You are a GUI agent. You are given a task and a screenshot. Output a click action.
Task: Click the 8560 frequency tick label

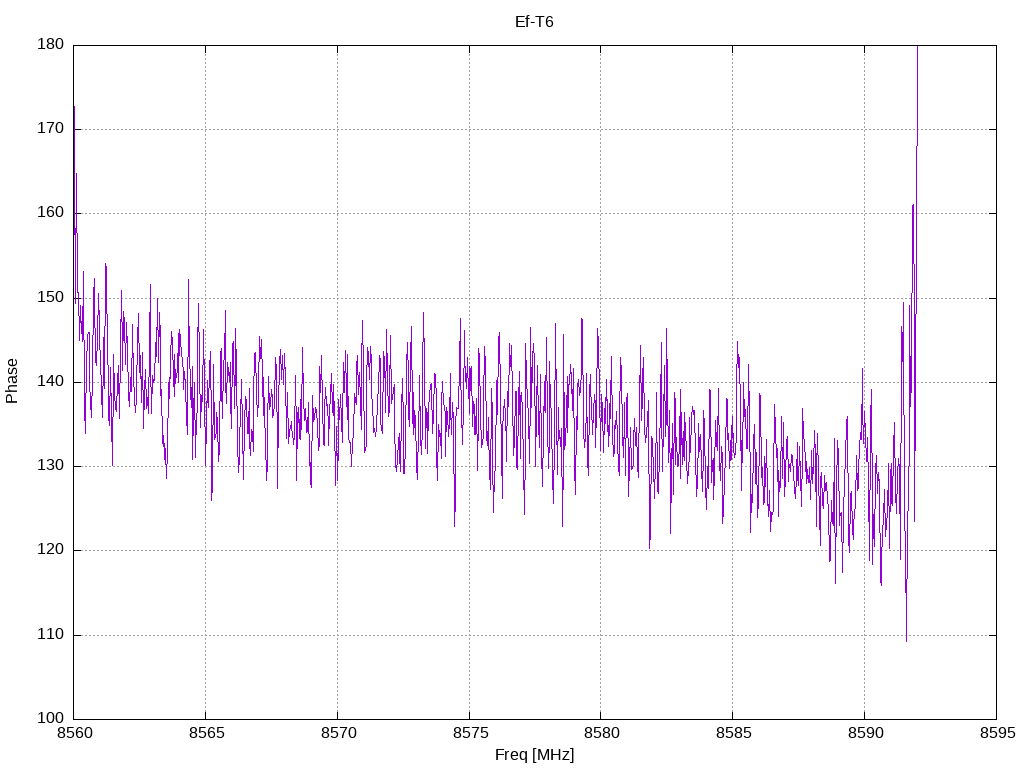click(73, 734)
